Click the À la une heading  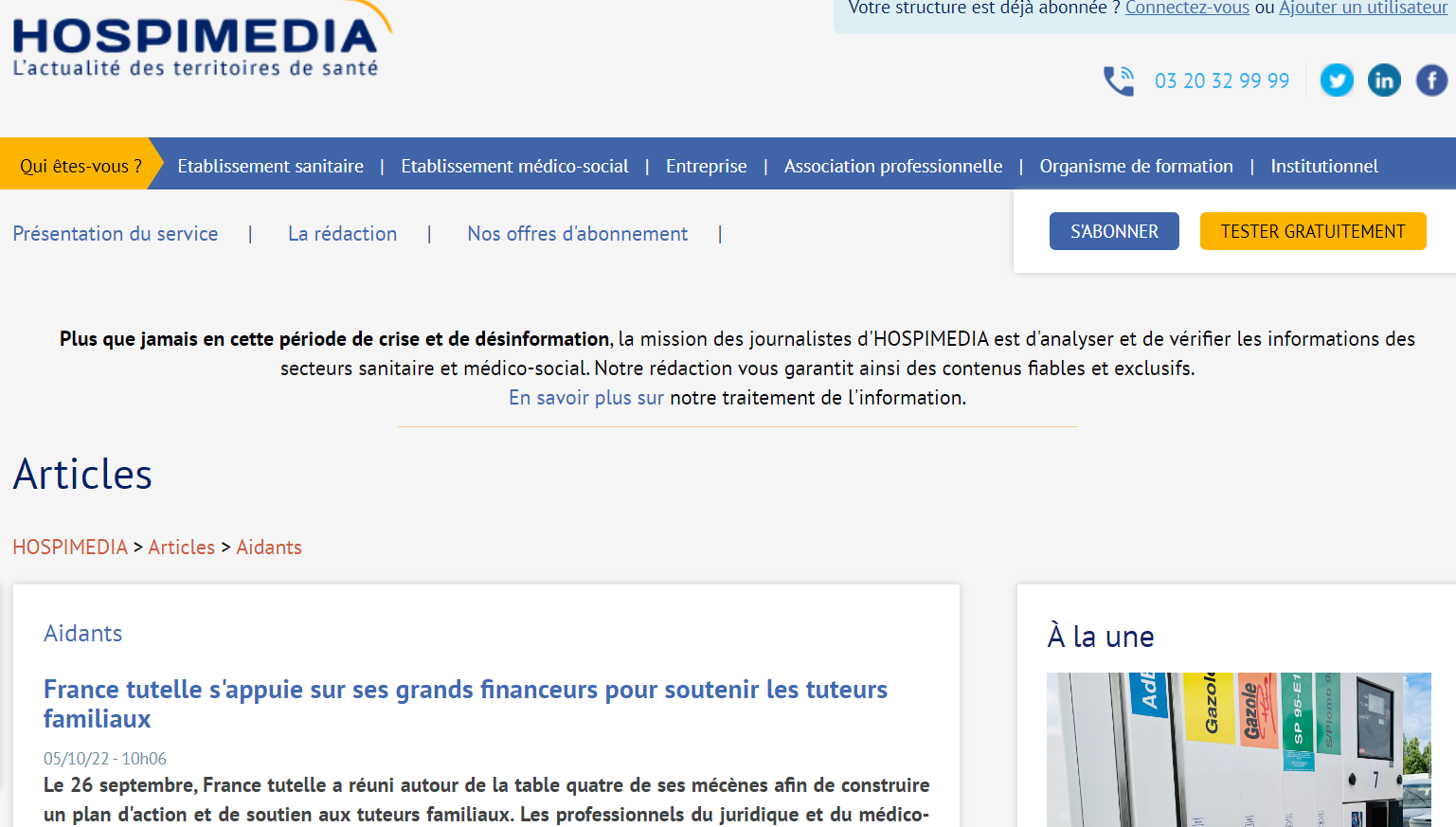pyautogui.click(x=1101, y=637)
